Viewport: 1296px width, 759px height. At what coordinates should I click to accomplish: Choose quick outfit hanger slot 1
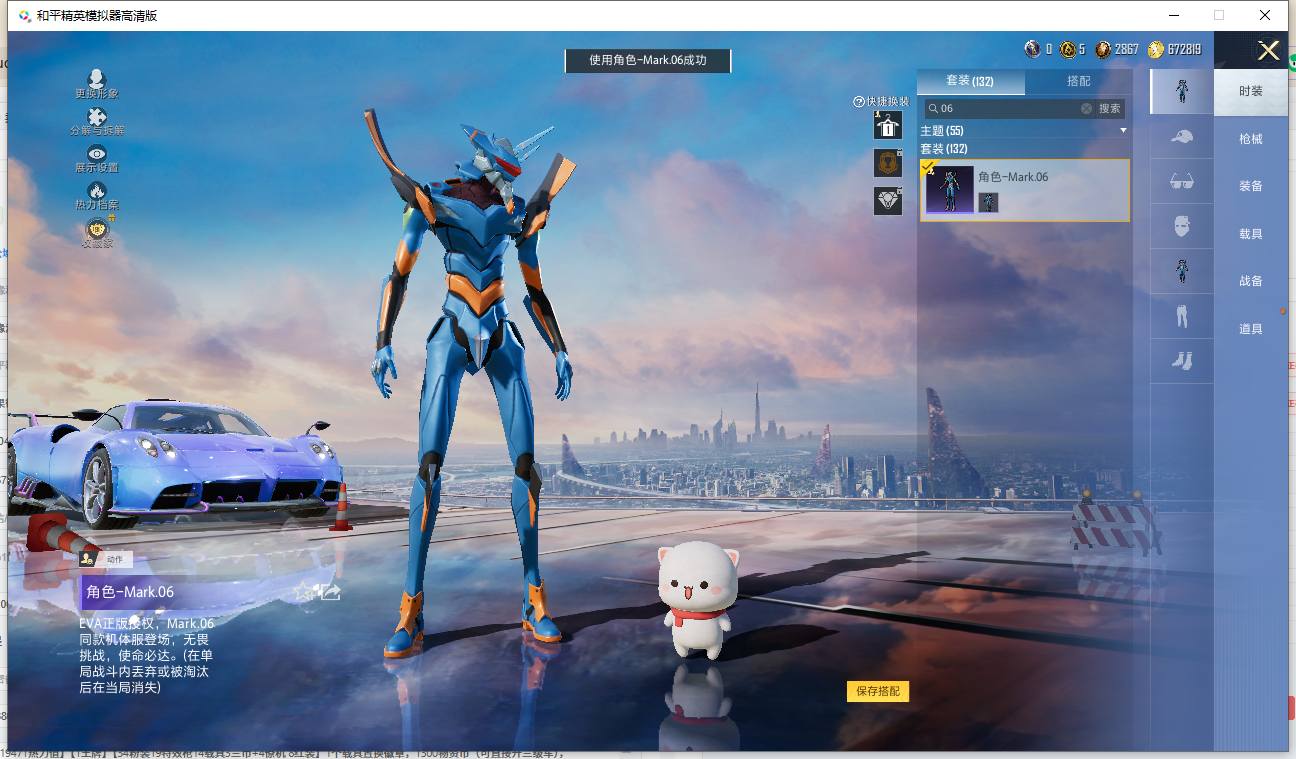(x=888, y=126)
